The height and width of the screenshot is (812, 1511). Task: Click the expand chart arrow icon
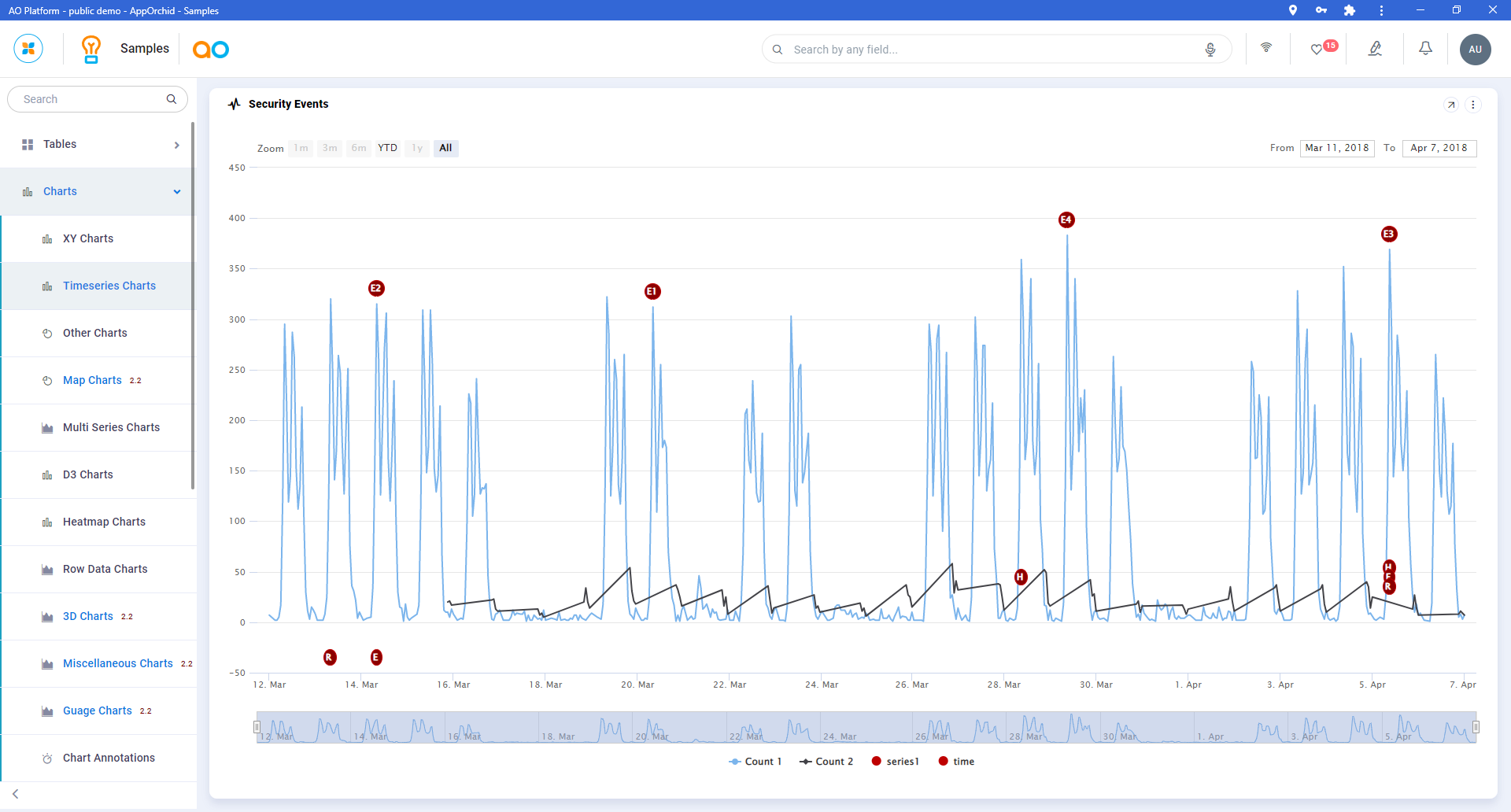click(x=1451, y=105)
